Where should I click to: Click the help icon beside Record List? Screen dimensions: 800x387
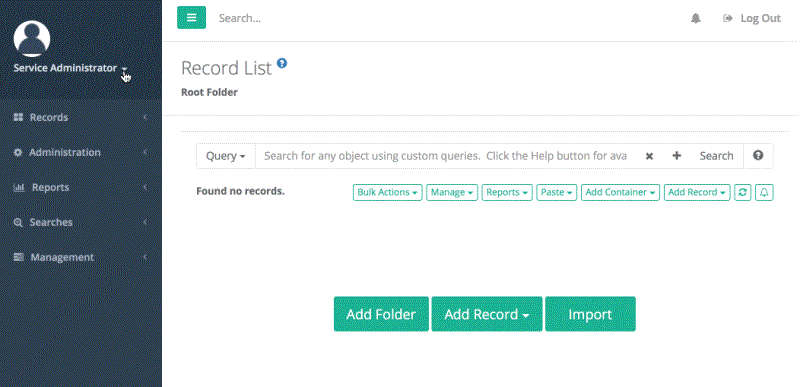[x=282, y=63]
